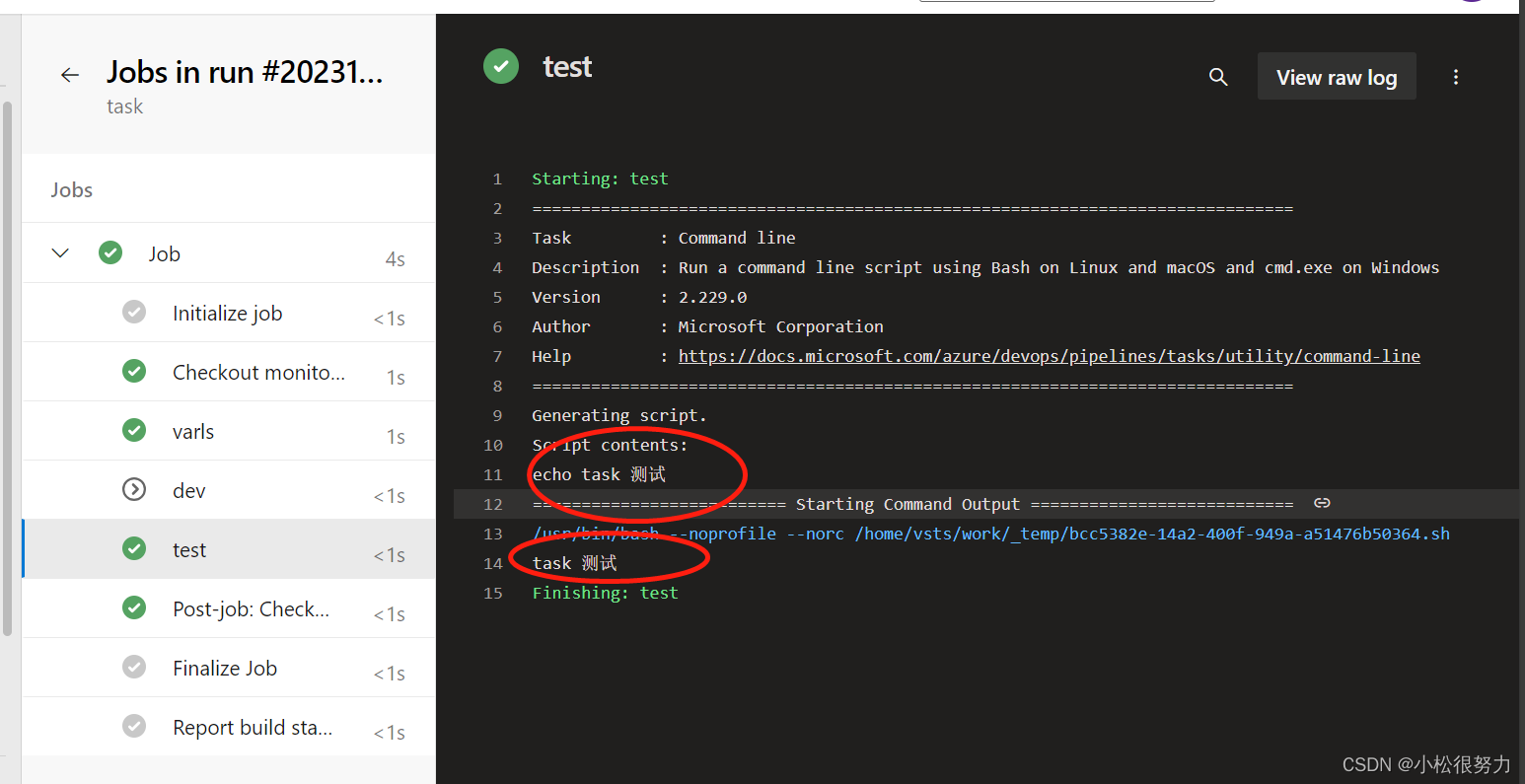Select the varls step
1525x784 pixels.
pos(229,431)
